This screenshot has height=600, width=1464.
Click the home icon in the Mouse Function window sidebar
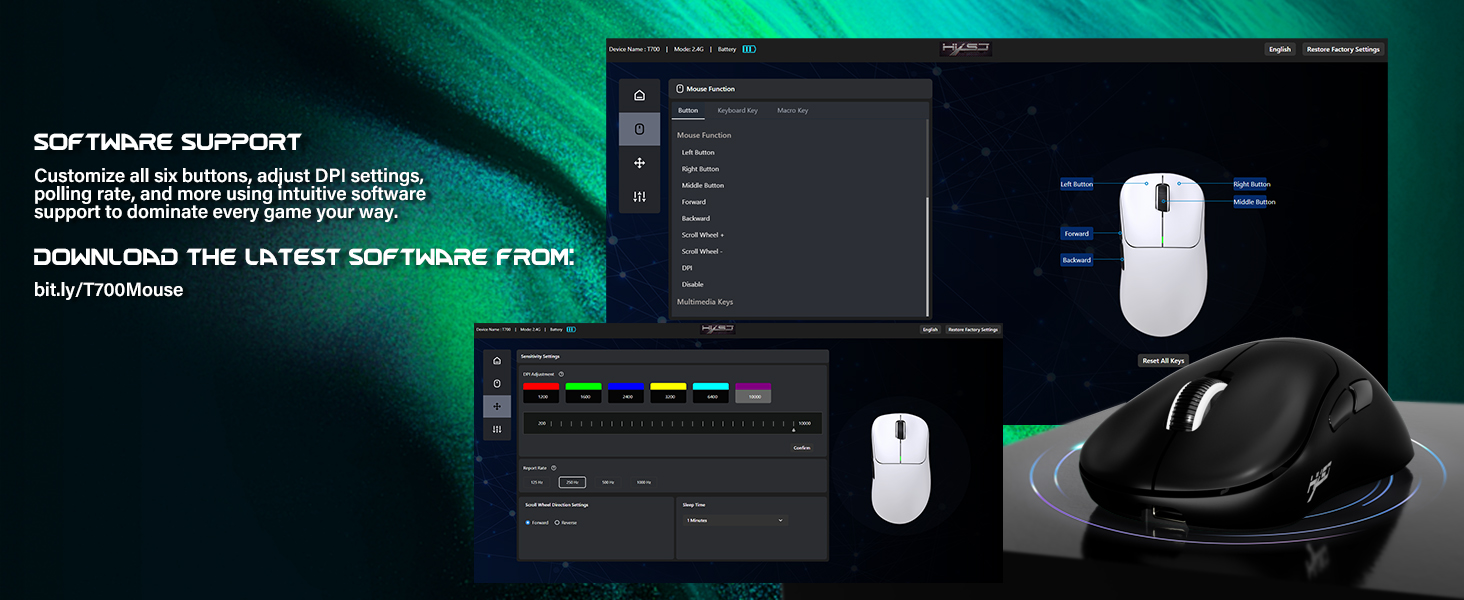pyautogui.click(x=639, y=96)
